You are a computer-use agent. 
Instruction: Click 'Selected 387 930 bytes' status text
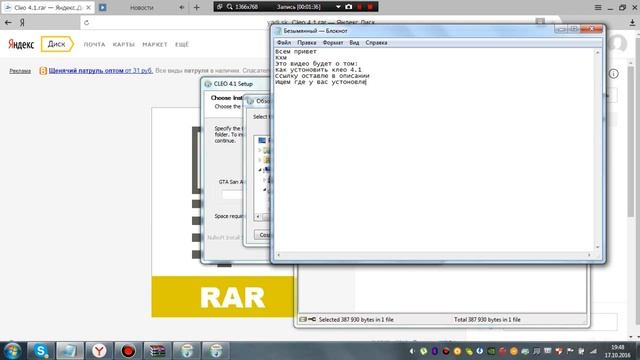tap(356, 320)
